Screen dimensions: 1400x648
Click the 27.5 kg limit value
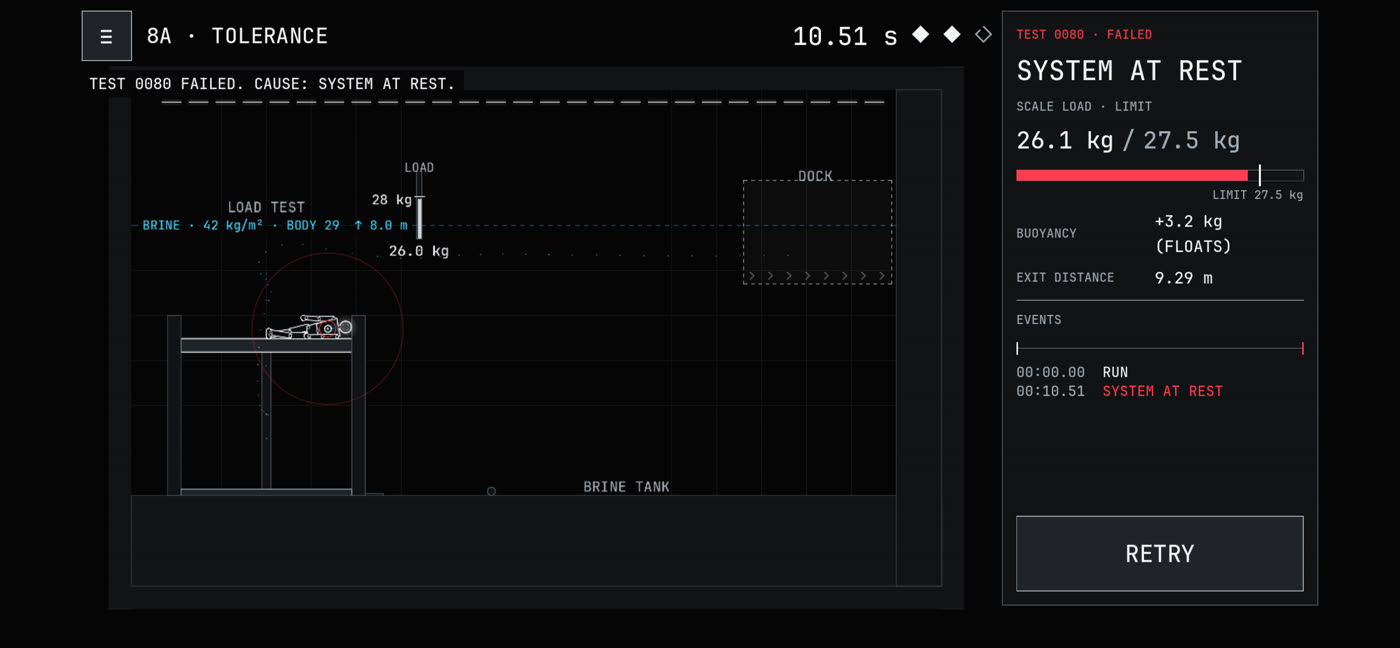point(1192,140)
